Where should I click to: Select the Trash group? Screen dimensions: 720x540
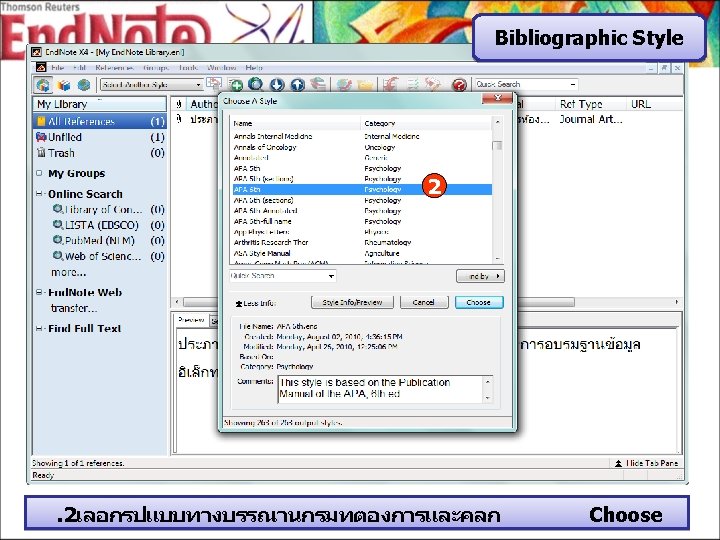tap(100, 153)
